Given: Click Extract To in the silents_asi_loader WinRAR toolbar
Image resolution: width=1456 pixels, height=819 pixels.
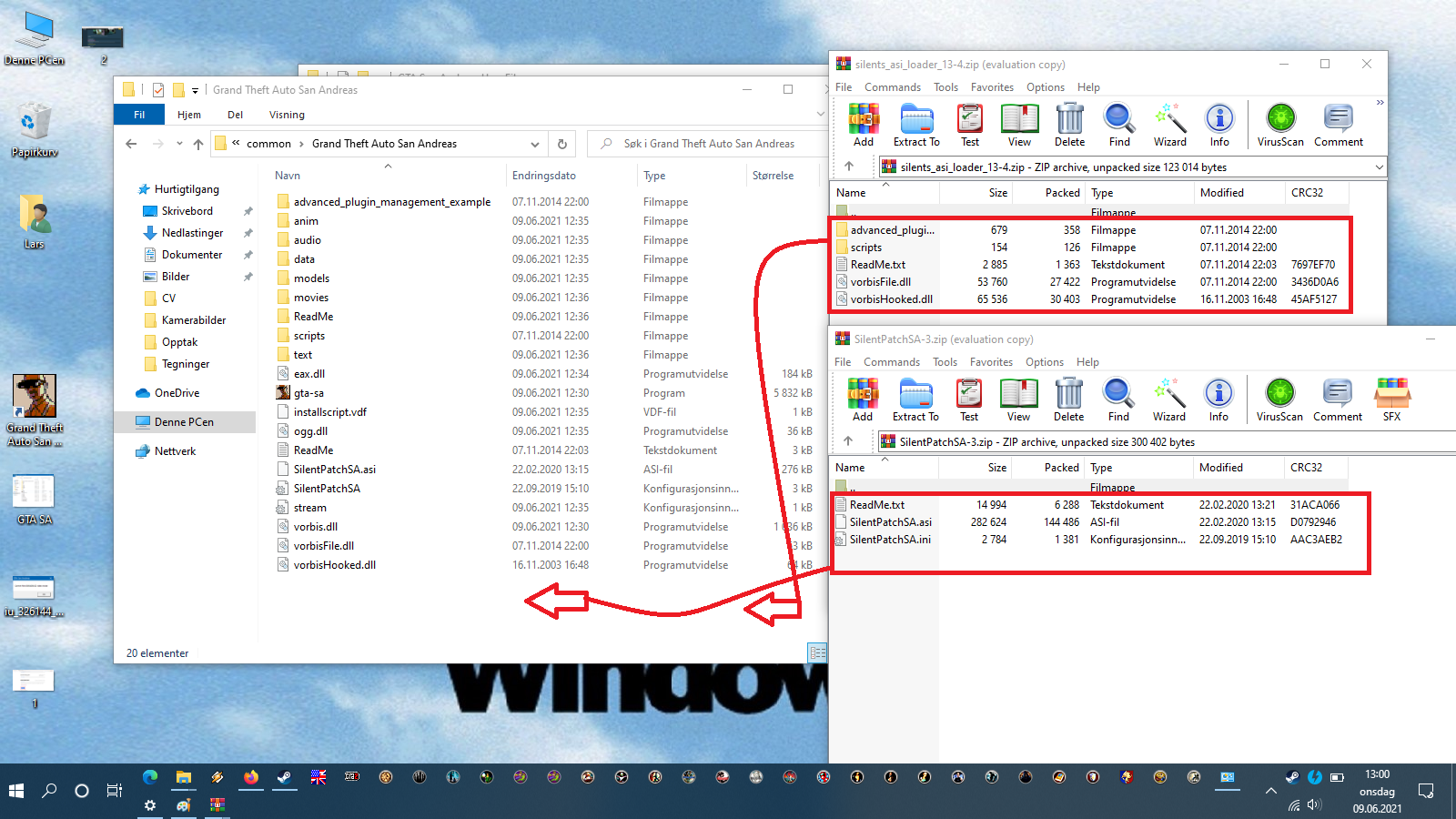Looking at the screenshot, I should click(916, 126).
